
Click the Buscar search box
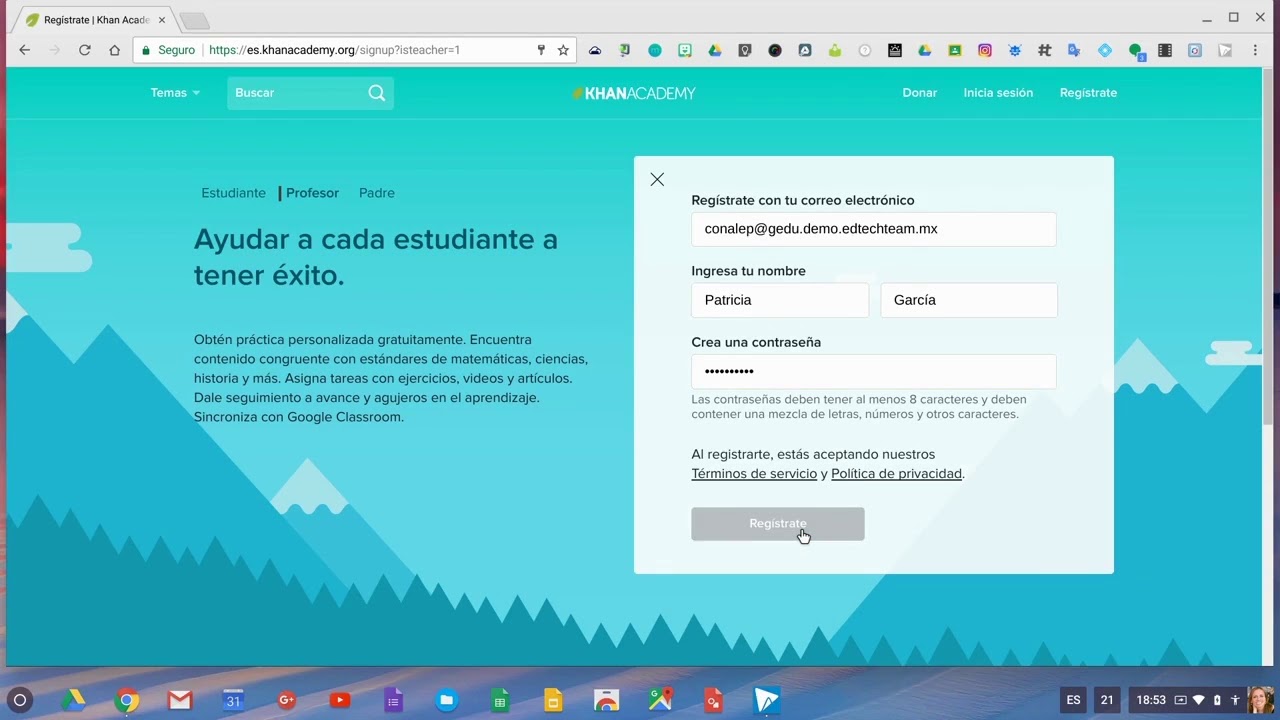coord(310,93)
